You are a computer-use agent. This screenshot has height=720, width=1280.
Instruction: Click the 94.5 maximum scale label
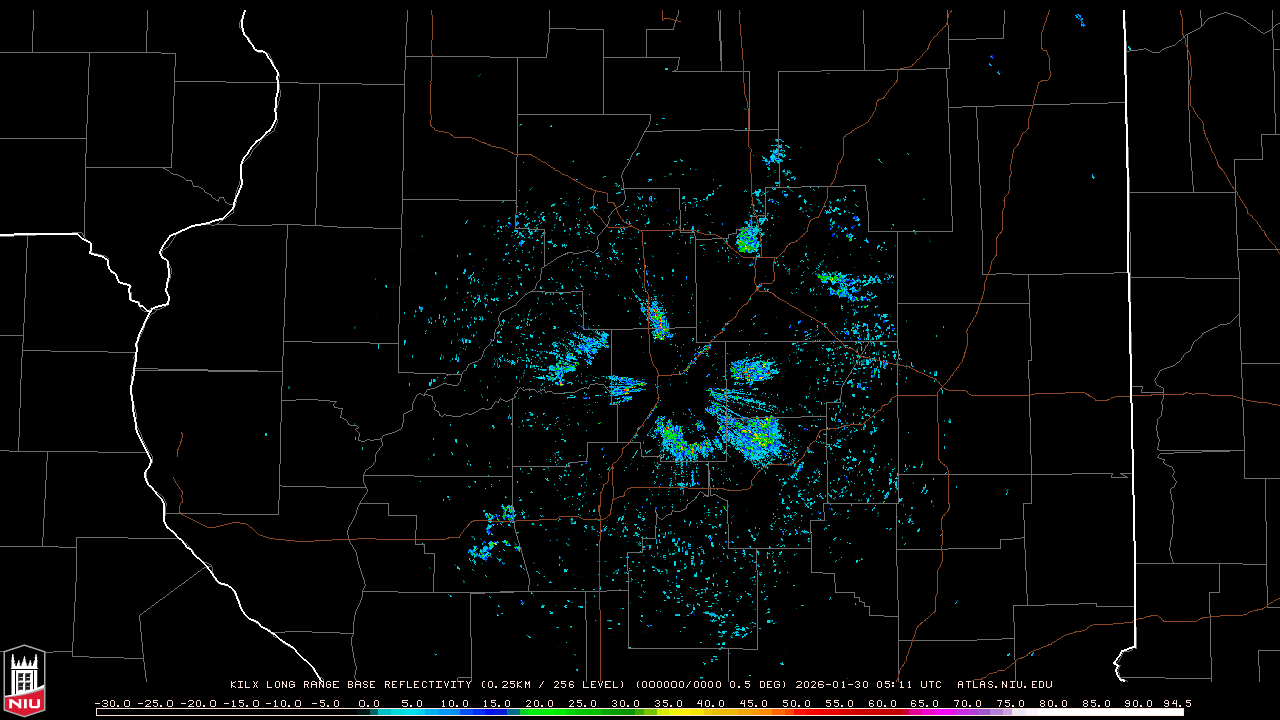tap(1176, 703)
